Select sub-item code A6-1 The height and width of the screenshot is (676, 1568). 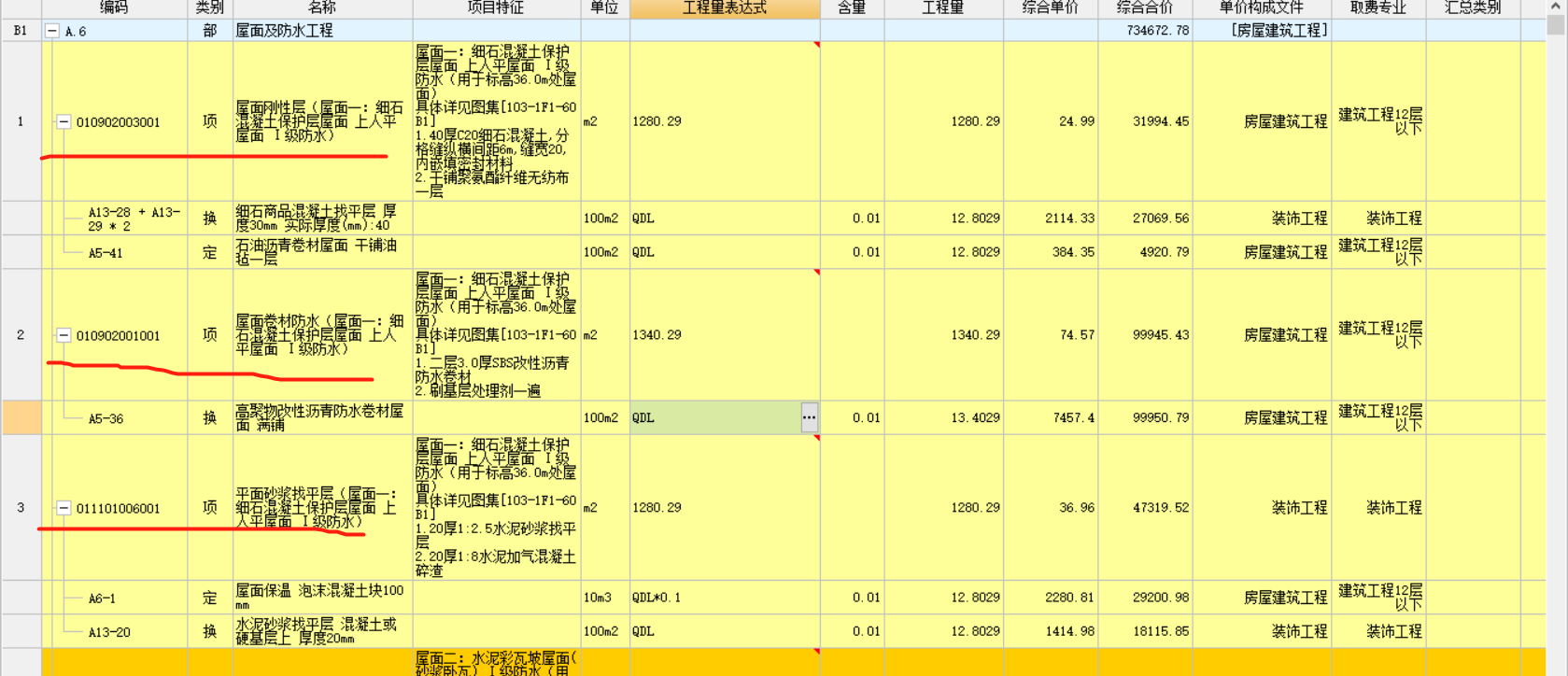coord(102,599)
